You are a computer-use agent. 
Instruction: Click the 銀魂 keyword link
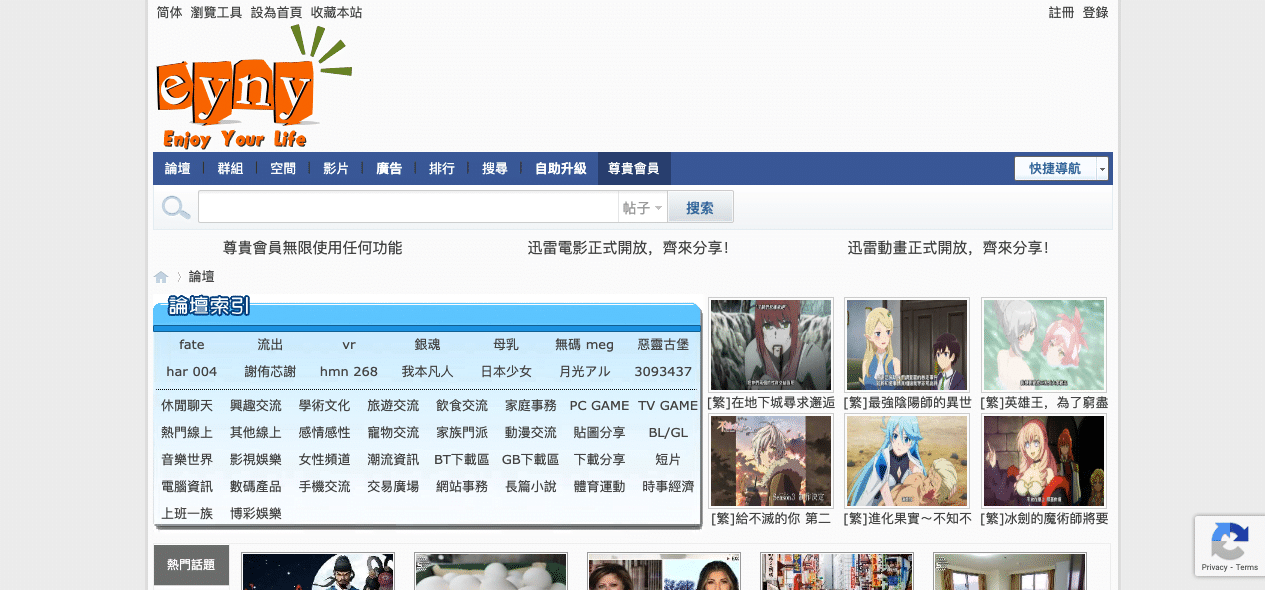coord(427,344)
